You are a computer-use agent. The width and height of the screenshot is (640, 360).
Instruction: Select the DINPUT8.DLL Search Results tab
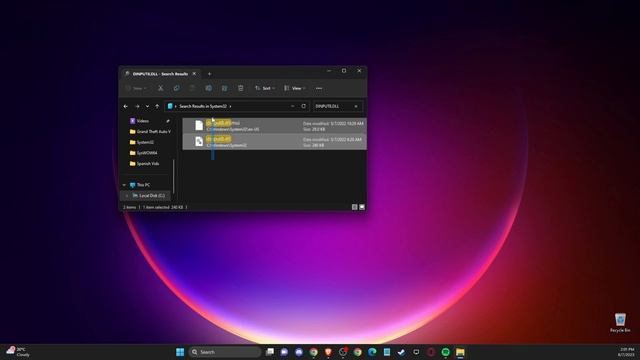tap(160, 74)
